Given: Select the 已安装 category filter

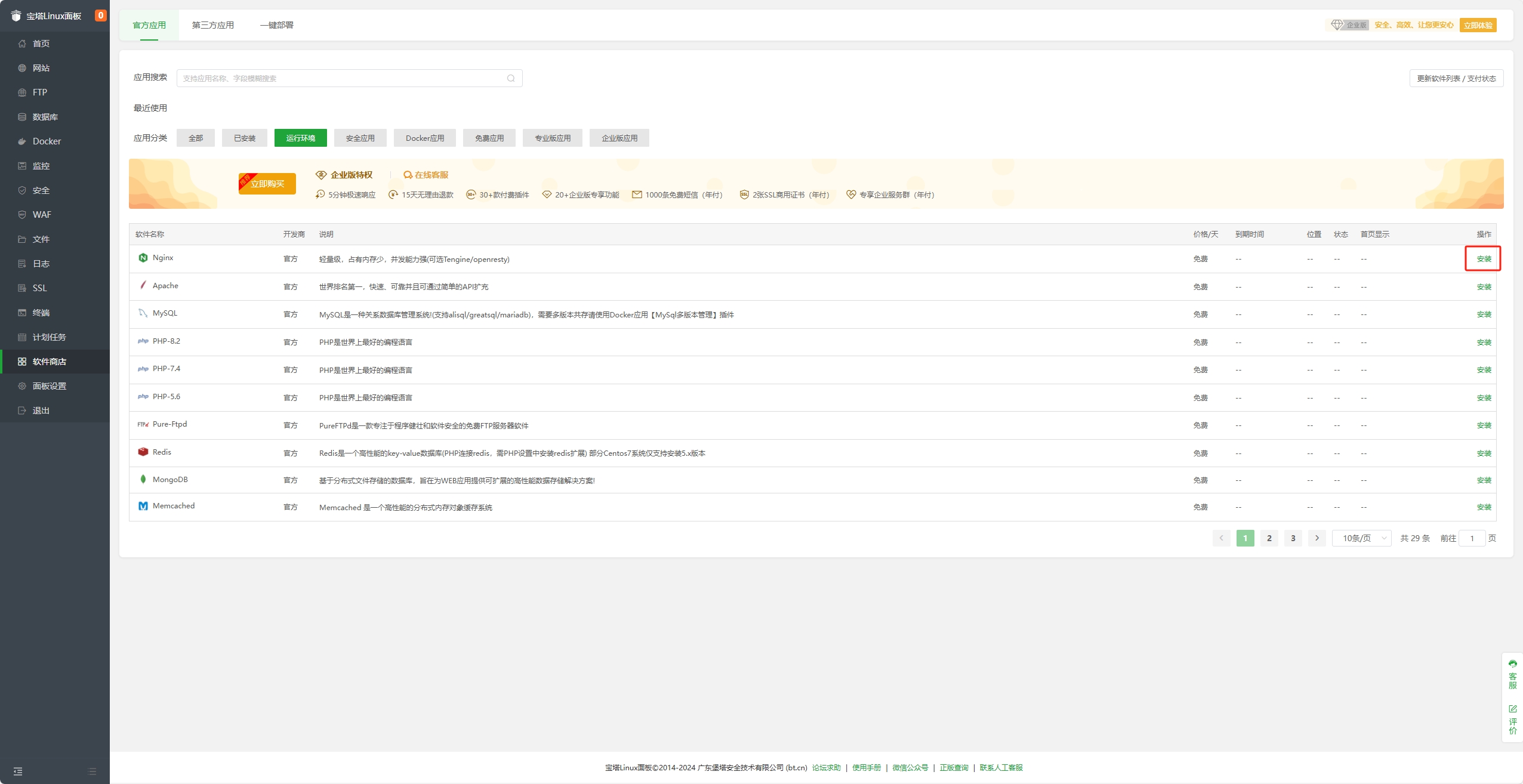Looking at the screenshot, I should pos(245,138).
